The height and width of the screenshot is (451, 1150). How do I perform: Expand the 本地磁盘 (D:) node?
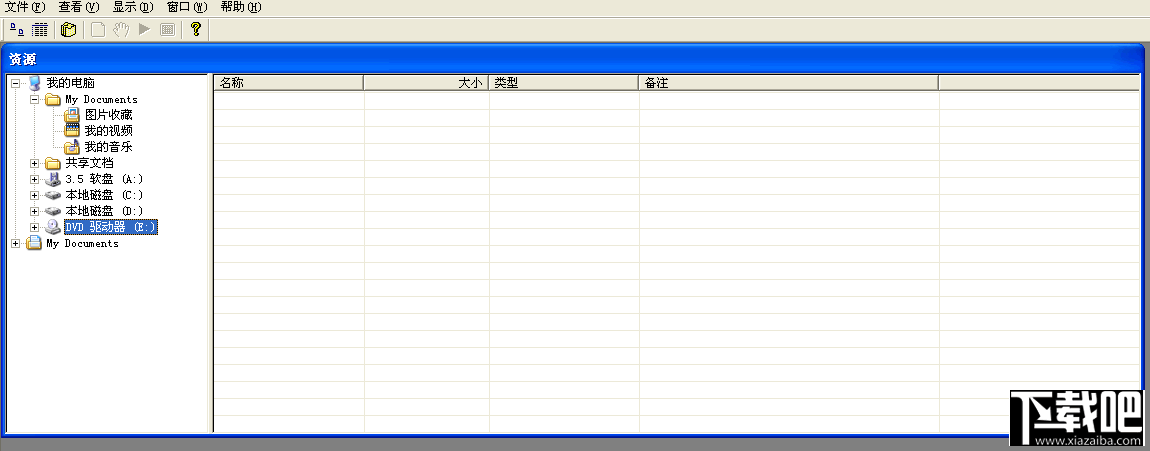click(x=34, y=211)
